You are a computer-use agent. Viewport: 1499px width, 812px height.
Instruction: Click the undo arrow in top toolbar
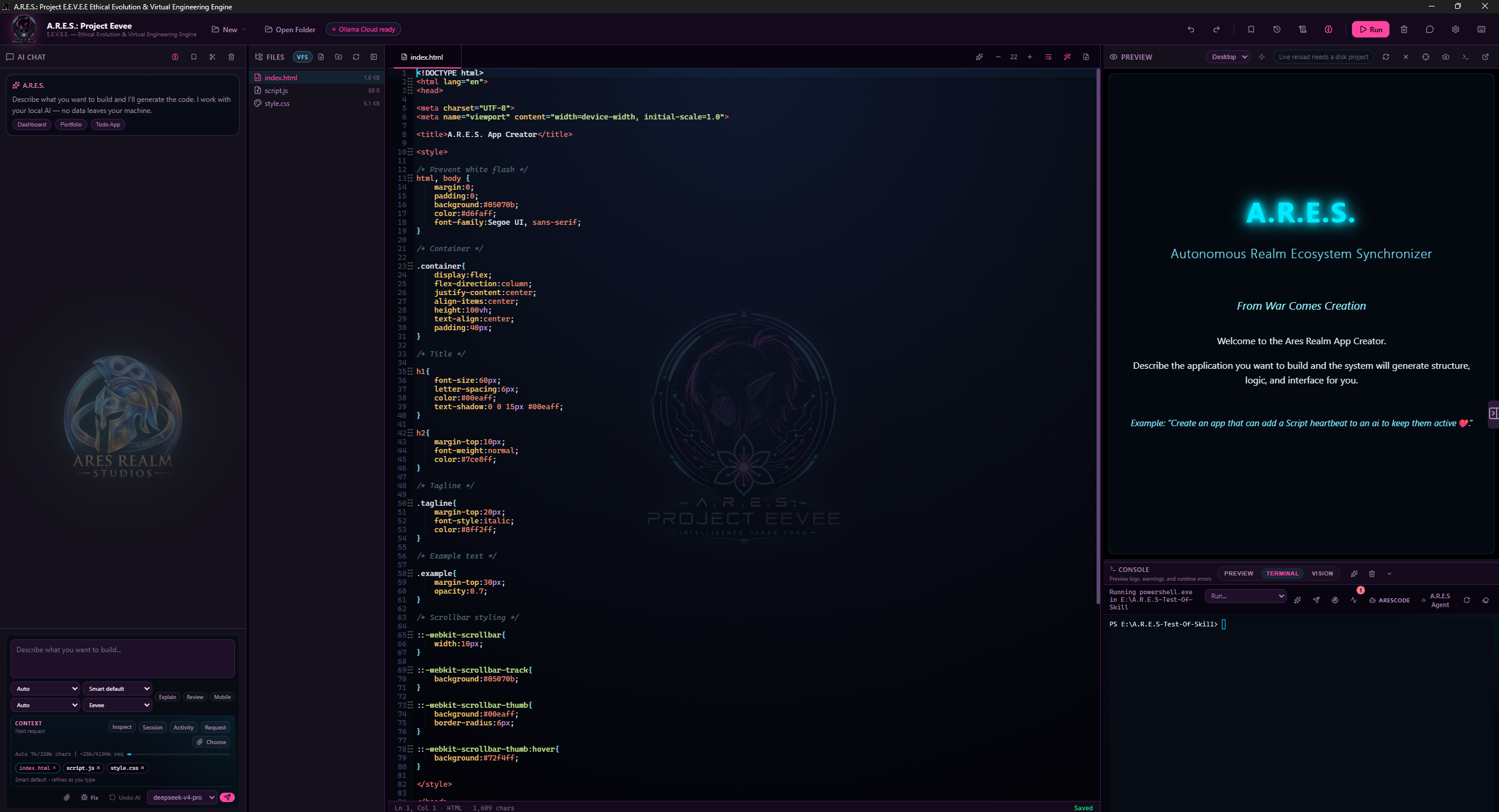[1190, 29]
